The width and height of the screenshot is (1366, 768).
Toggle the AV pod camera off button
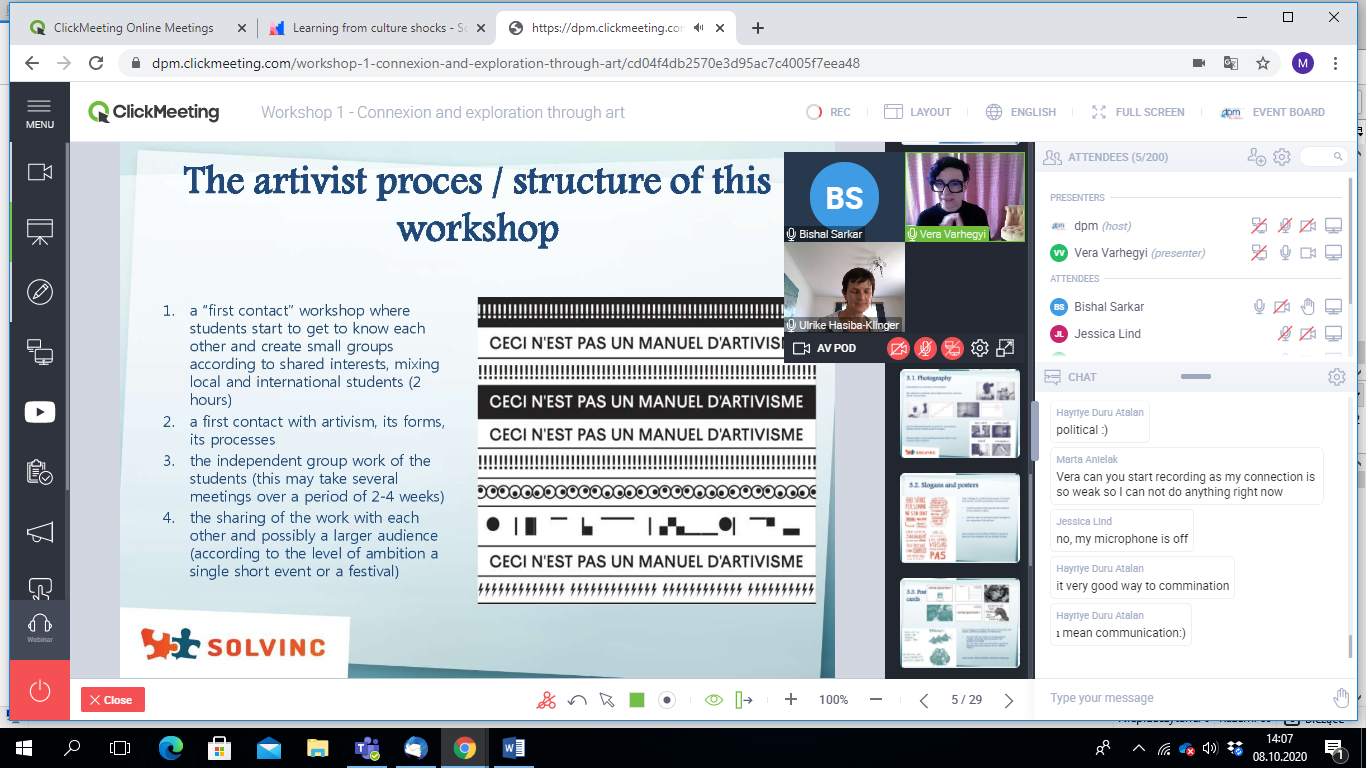tap(899, 348)
